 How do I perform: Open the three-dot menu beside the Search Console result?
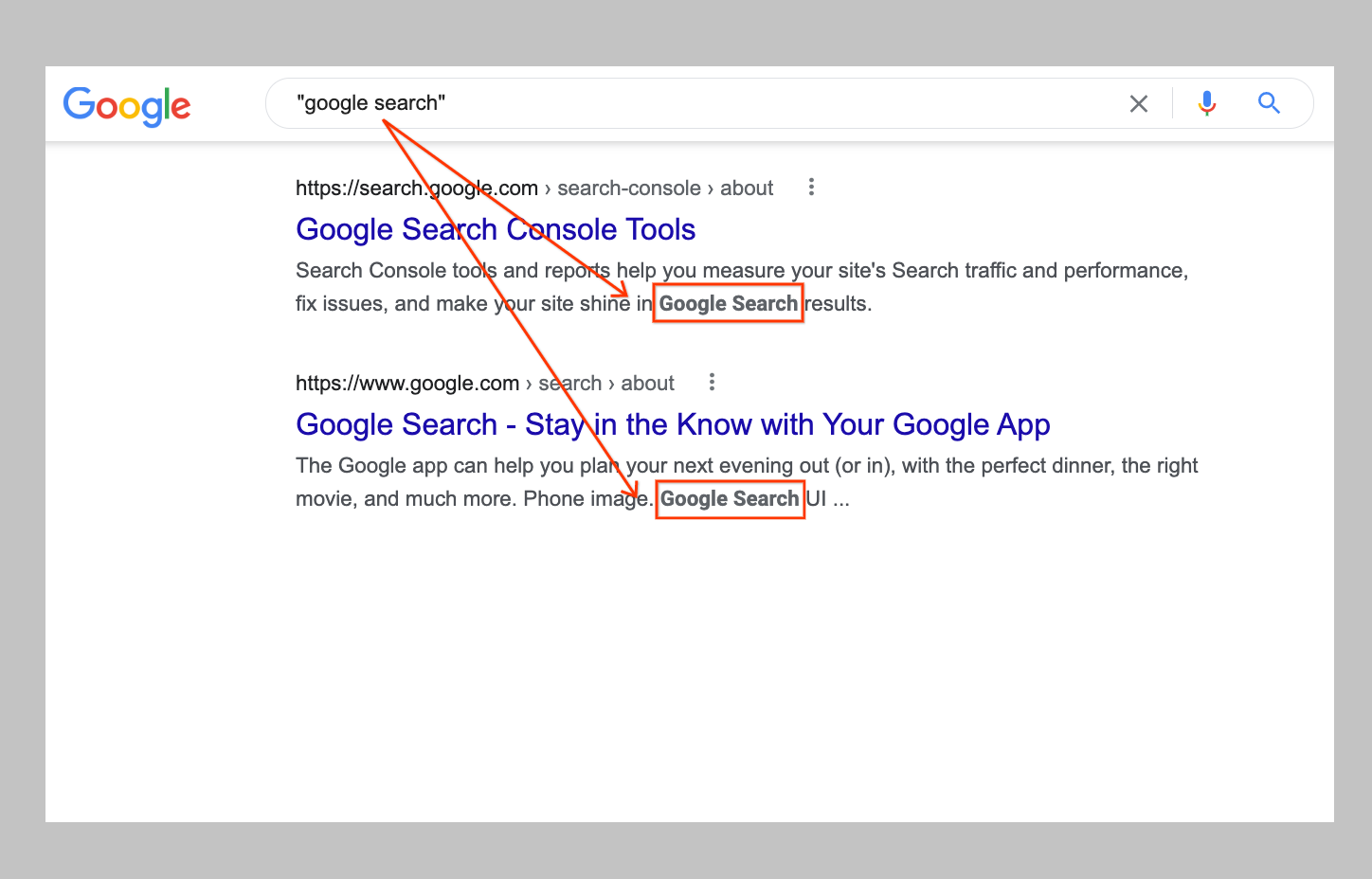pyautogui.click(x=811, y=187)
